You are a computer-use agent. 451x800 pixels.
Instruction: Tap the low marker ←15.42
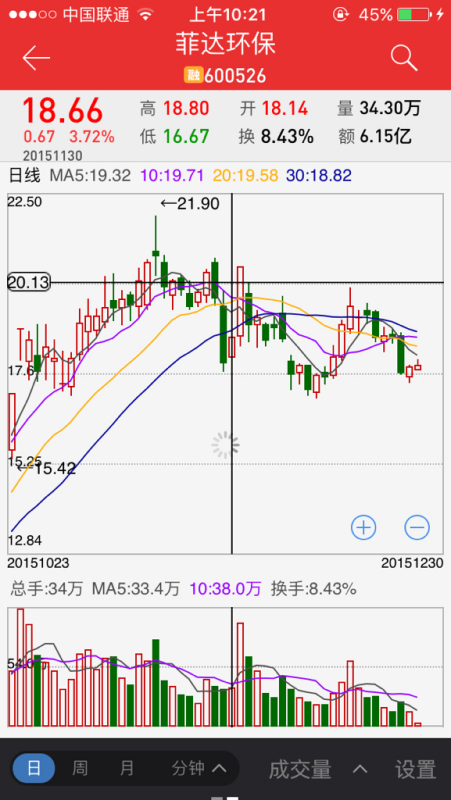point(46,468)
